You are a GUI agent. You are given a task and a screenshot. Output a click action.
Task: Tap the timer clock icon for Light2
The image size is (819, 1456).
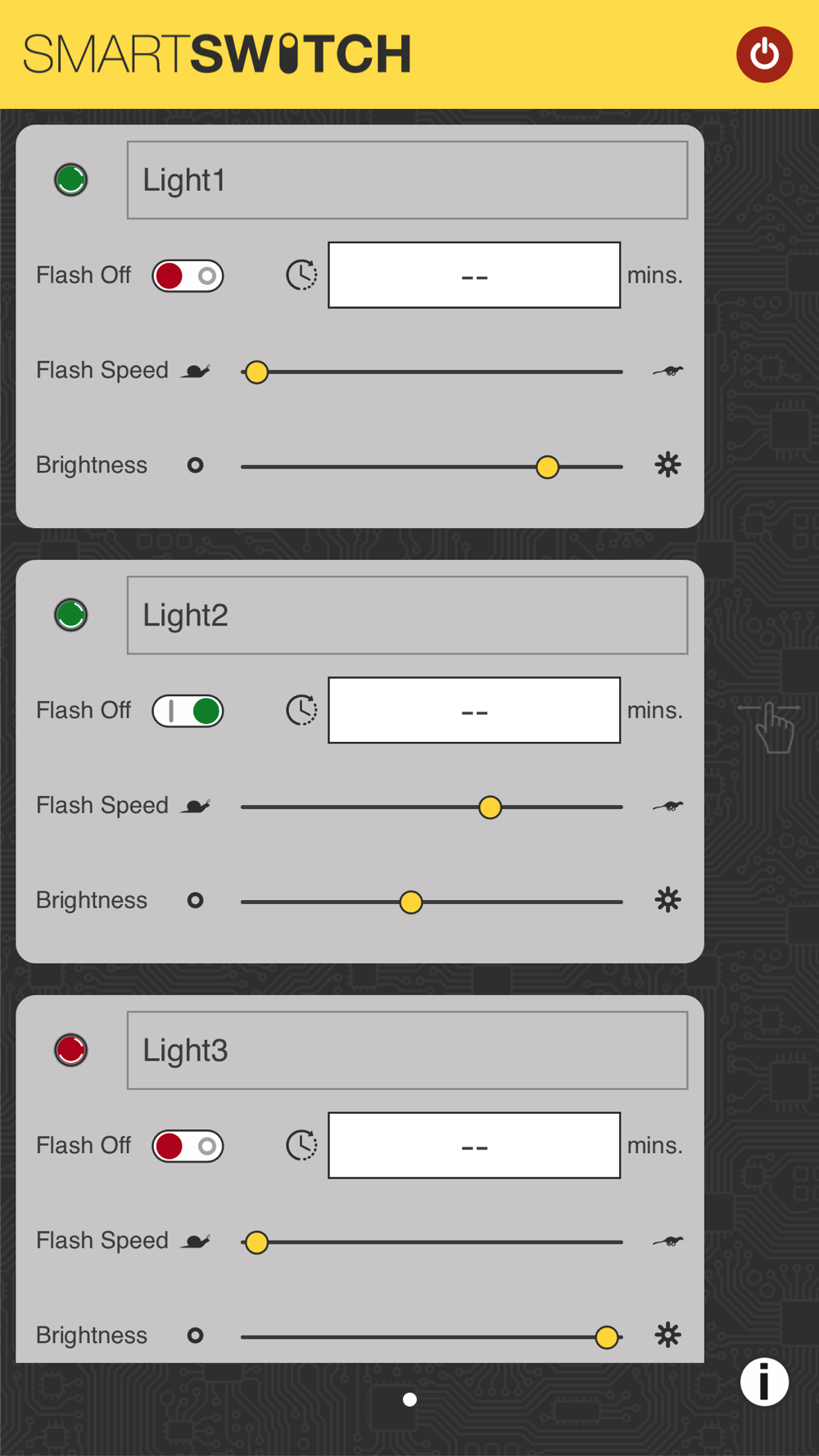(x=301, y=710)
